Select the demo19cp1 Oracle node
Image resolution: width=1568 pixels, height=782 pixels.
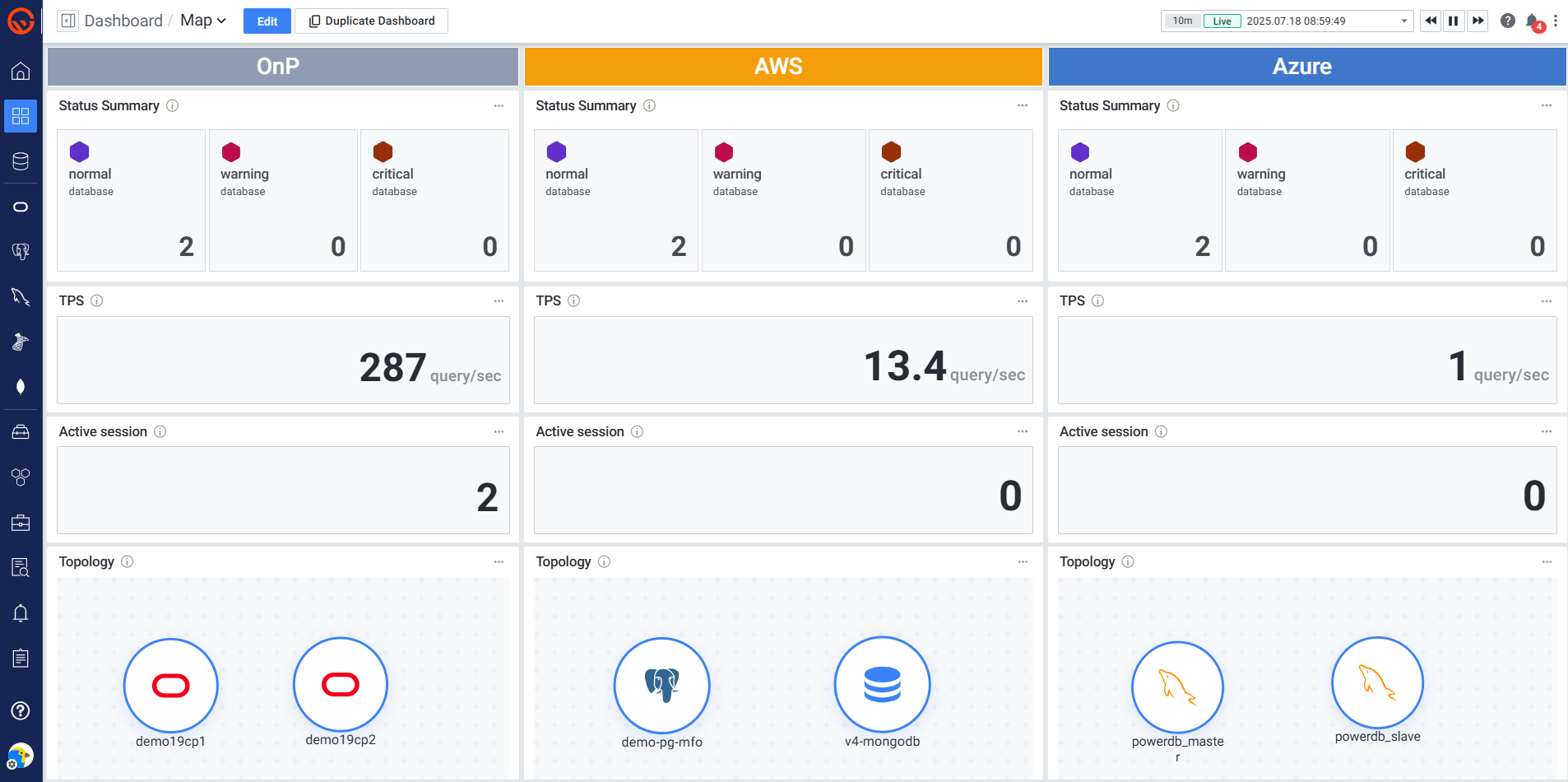click(171, 685)
